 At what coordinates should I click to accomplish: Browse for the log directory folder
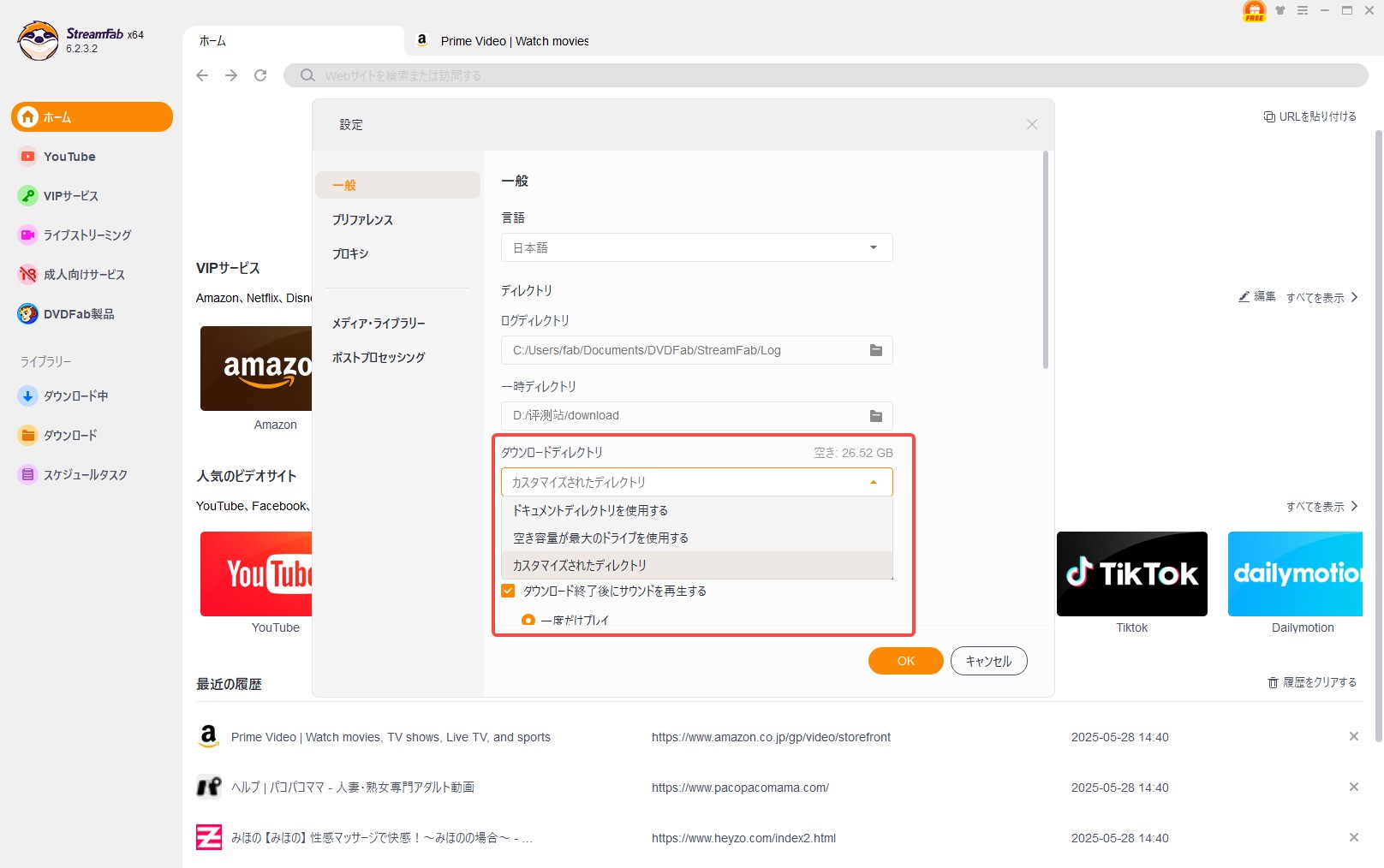tap(876, 350)
